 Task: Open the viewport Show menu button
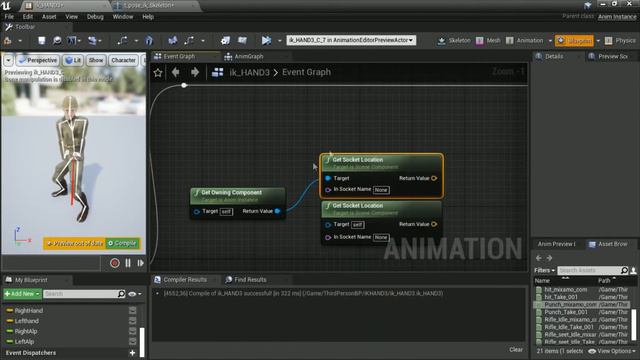coord(96,60)
